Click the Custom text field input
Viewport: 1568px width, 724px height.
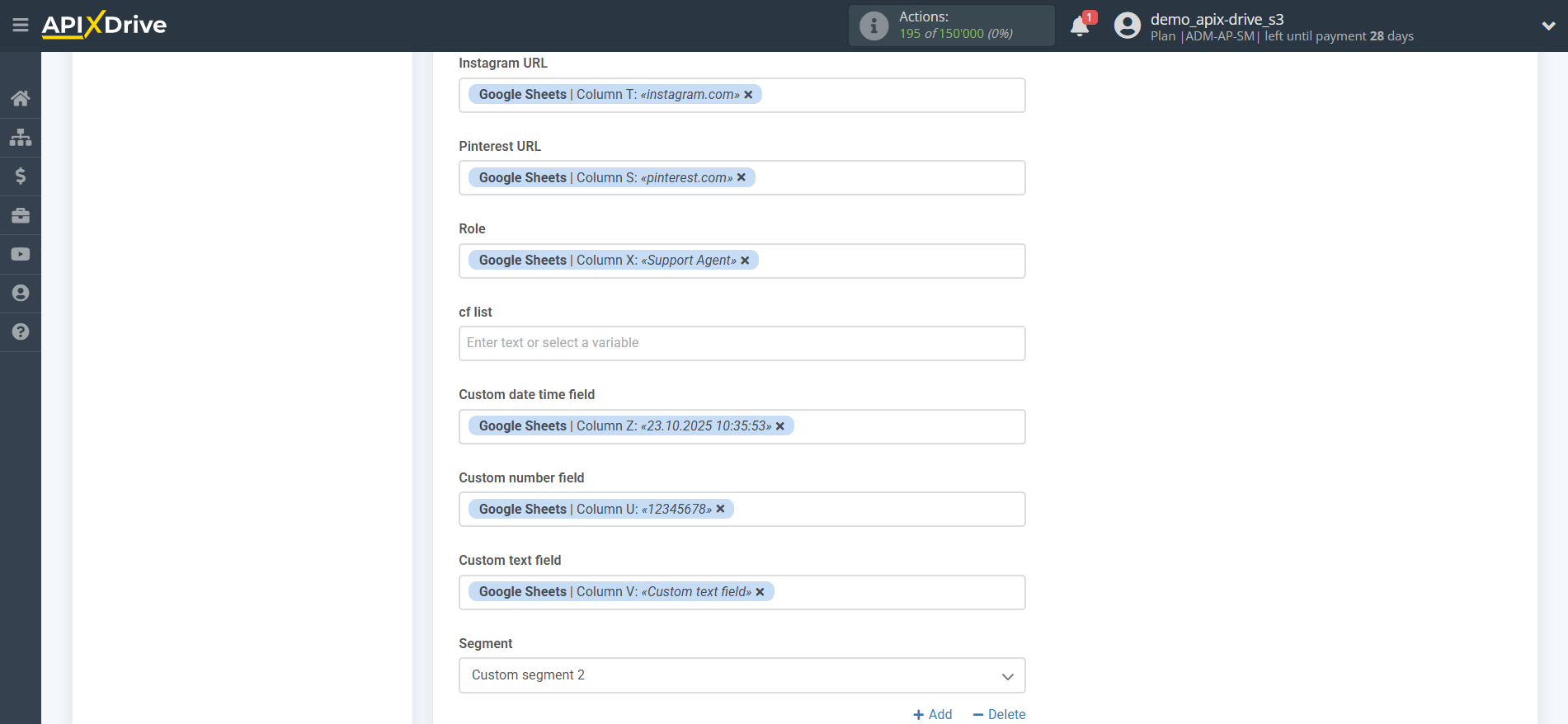pyautogui.click(x=742, y=592)
